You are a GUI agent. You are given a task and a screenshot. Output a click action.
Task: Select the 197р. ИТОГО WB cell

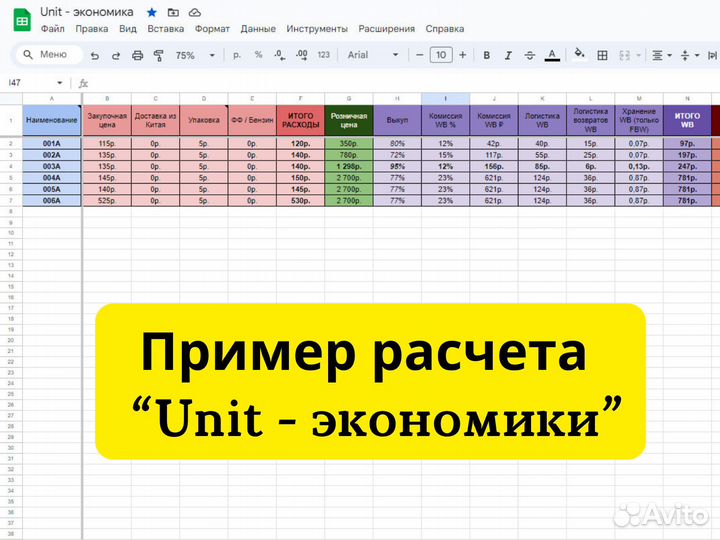(687, 155)
